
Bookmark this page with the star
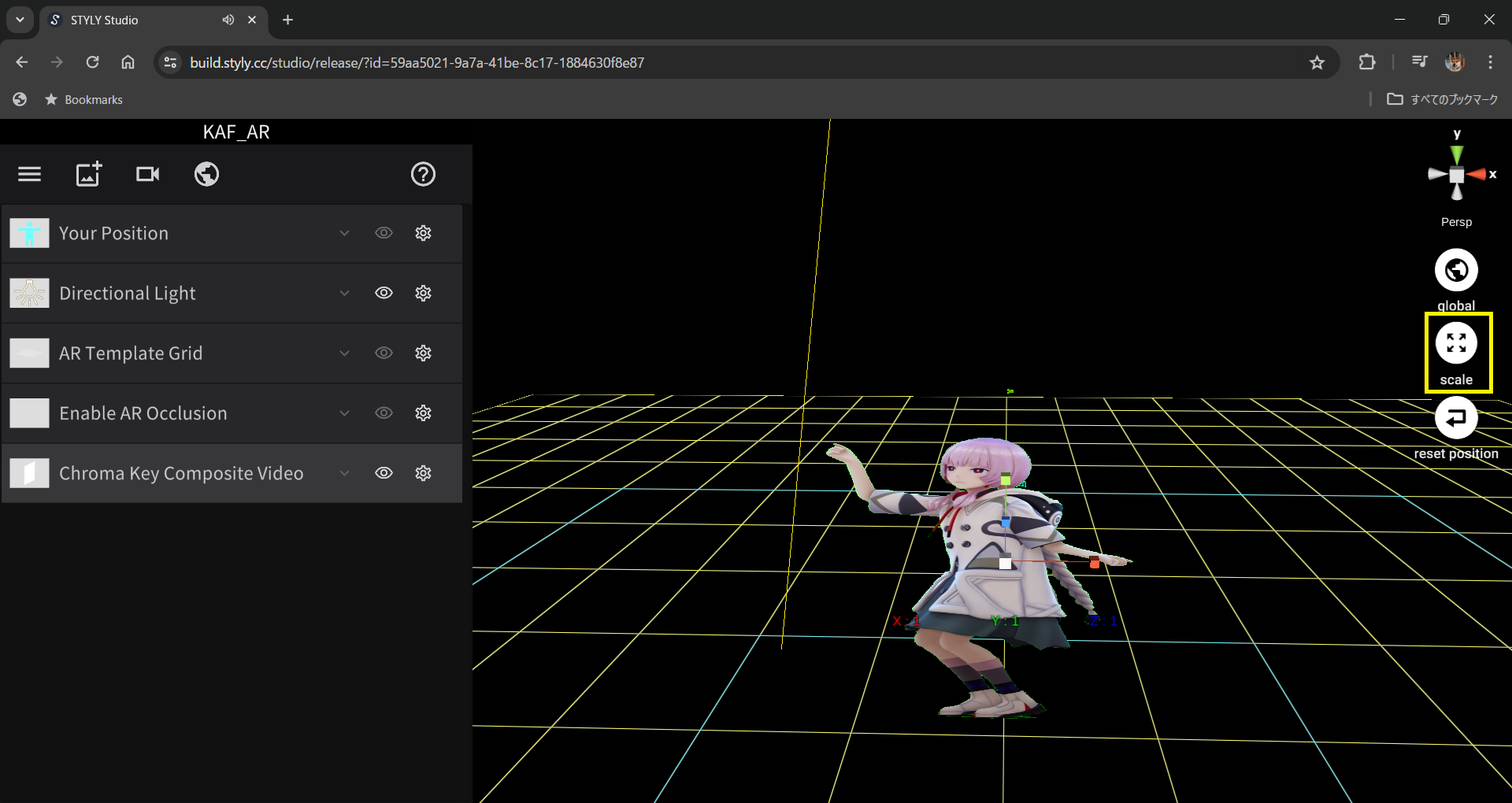[x=1317, y=62]
